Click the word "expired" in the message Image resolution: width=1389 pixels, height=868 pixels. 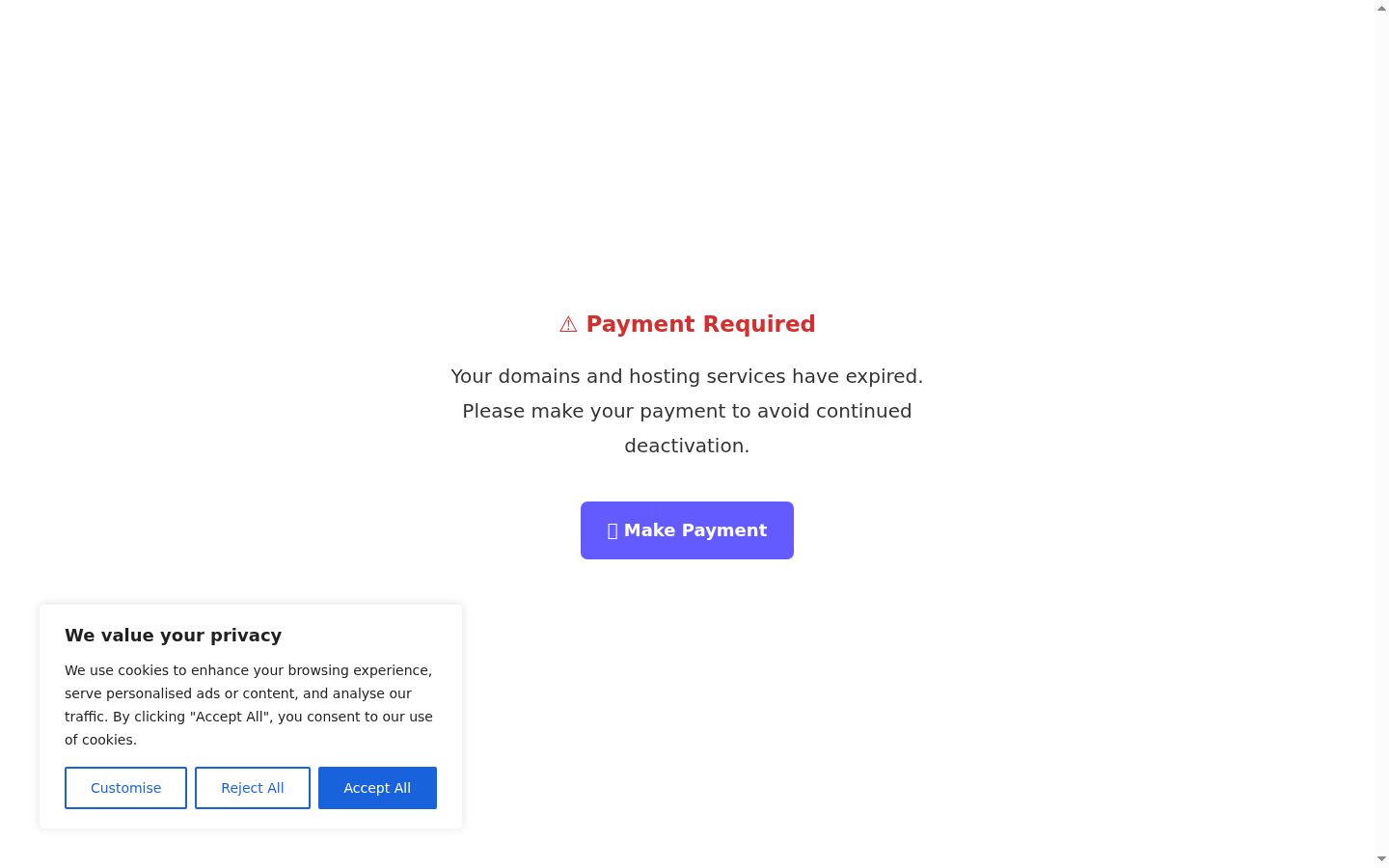(882, 376)
